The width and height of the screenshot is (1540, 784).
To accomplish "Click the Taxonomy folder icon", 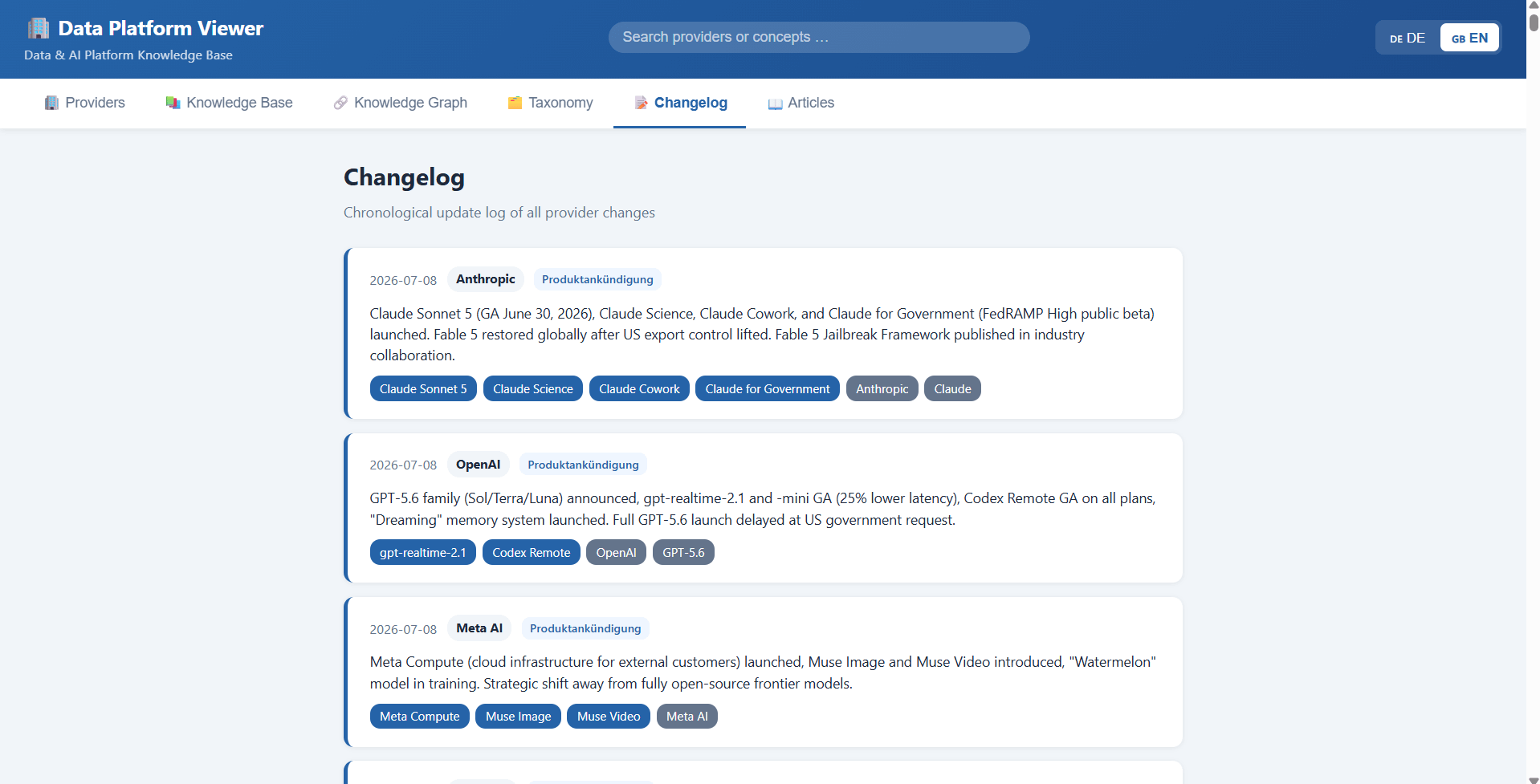I will [515, 103].
